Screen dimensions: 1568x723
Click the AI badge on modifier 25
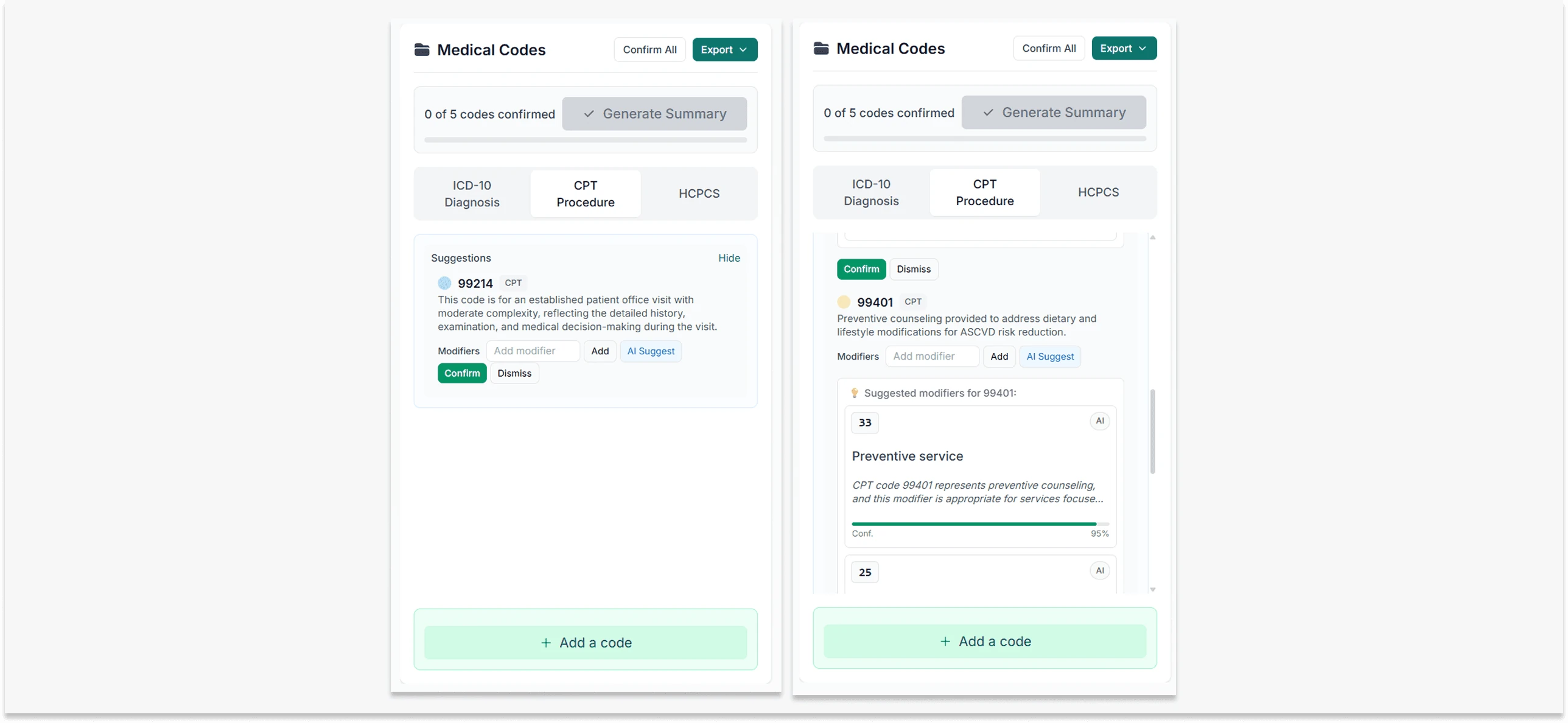coord(1099,571)
